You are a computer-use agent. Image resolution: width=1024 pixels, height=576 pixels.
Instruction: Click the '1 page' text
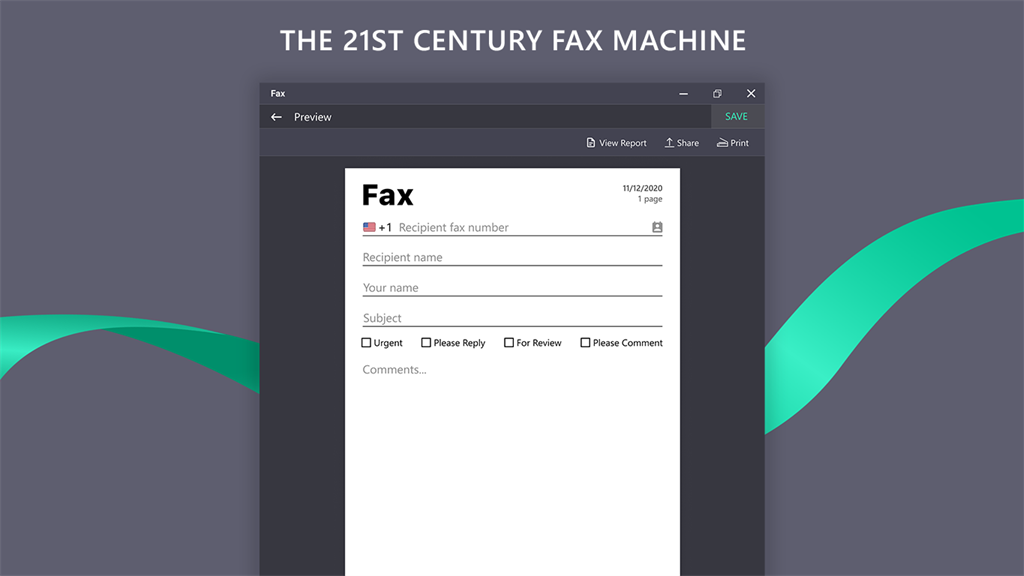pyautogui.click(x=650, y=199)
